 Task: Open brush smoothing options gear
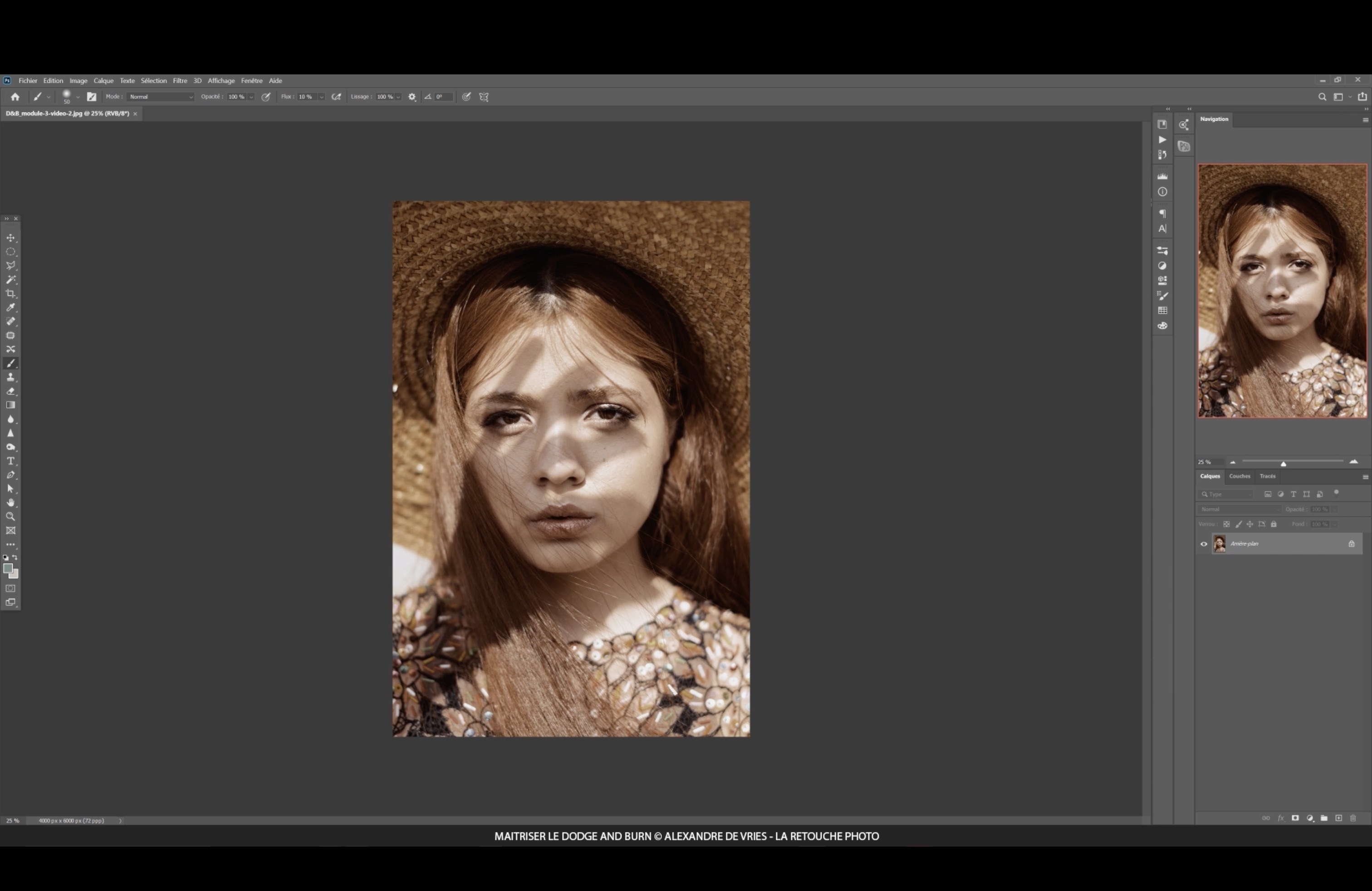[x=412, y=97]
